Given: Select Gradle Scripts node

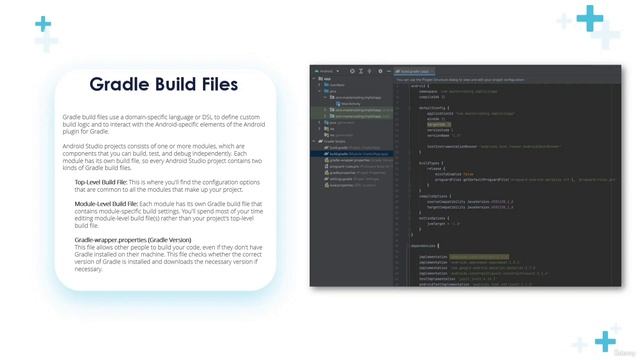Looking at the screenshot, I should tap(332, 141).
